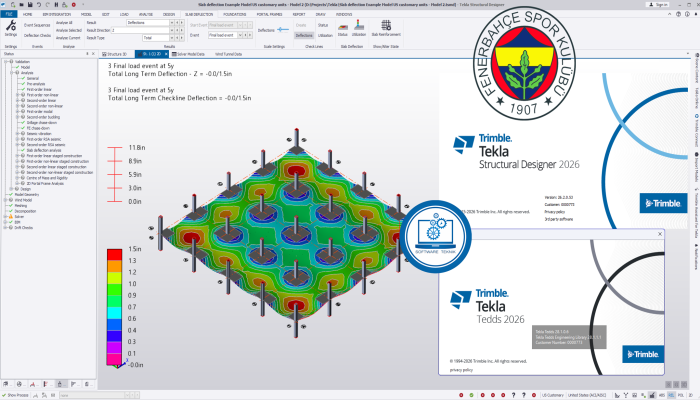The image size is (700, 400).
Task: Click the Sign in user icon
Action: [x=651, y=4]
